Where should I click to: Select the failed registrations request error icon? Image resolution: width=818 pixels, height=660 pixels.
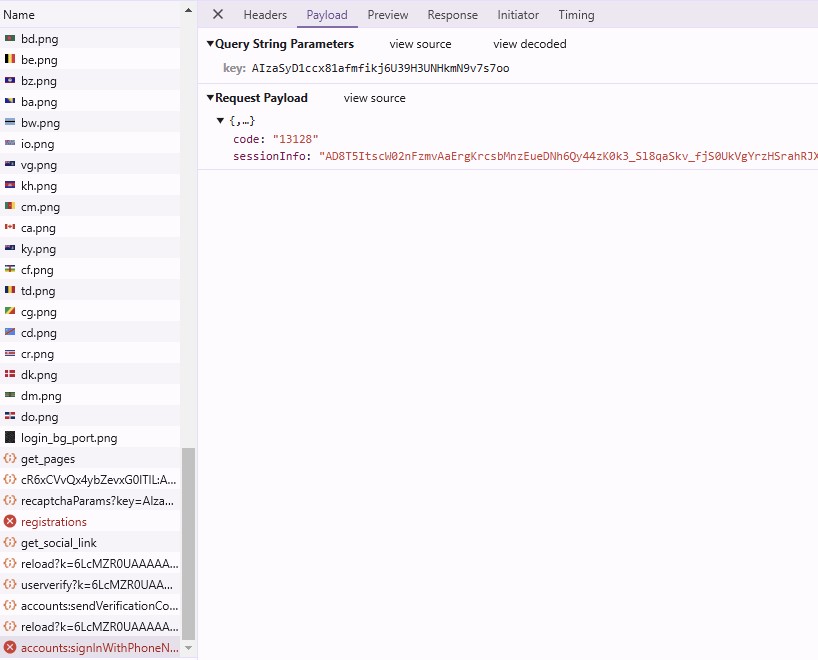[10, 522]
